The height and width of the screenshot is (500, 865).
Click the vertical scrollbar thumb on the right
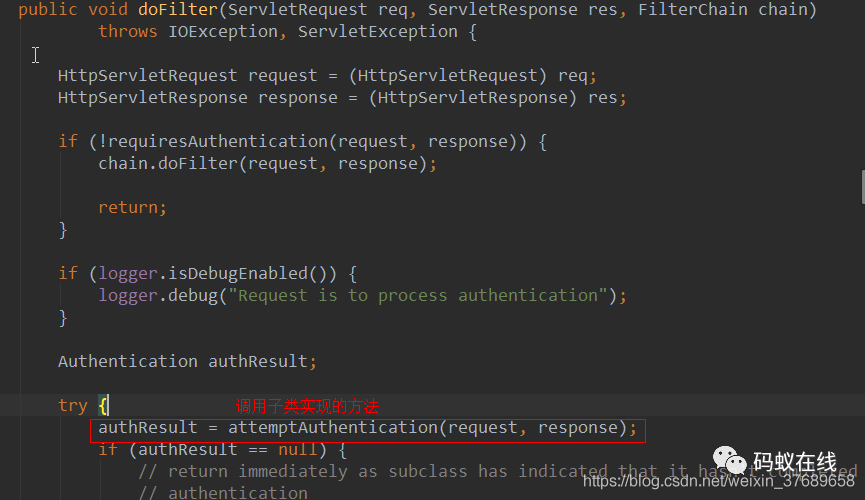pyautogui.click(x=861, y=185)
